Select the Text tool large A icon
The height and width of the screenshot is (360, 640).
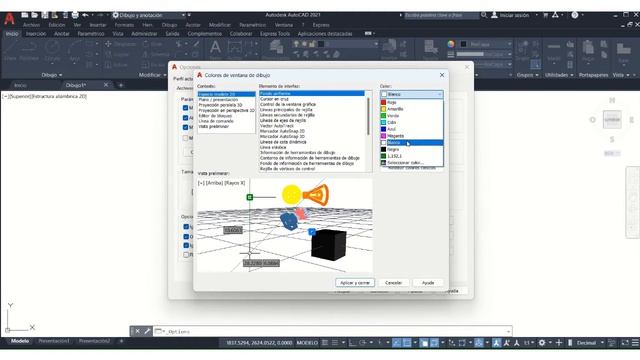(215, 47)
